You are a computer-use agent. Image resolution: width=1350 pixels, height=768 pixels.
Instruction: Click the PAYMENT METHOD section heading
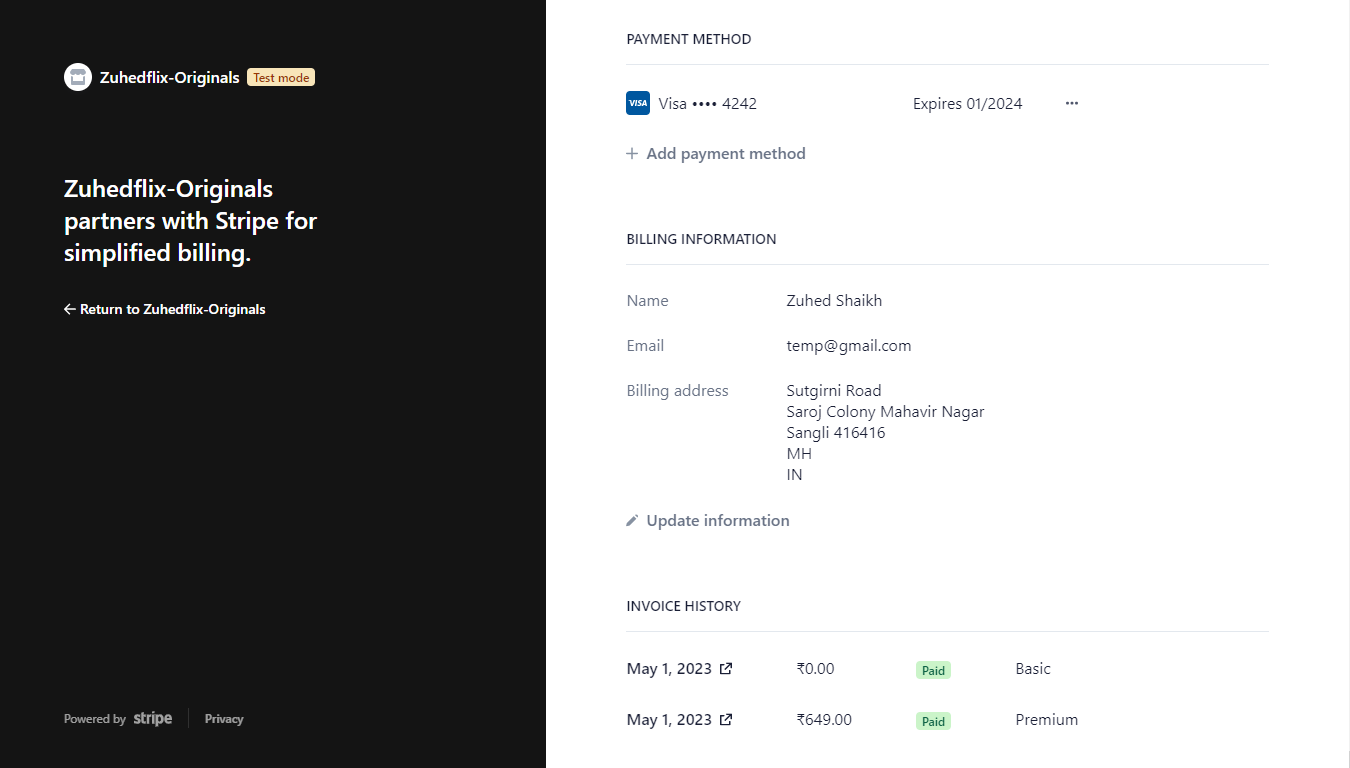pos(689,39)
